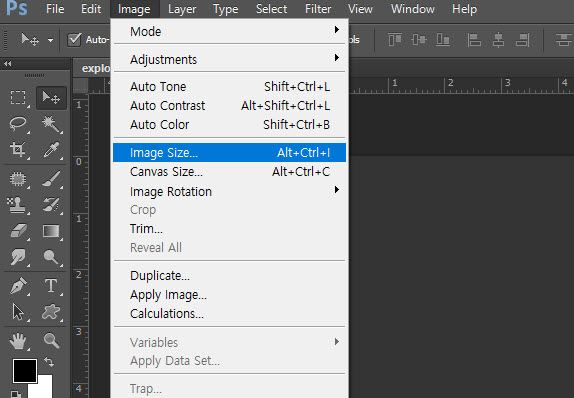Screen dimensions: 574x398
Task: Choose Image Size... menu entry
Action: click(x=230, y=152)
